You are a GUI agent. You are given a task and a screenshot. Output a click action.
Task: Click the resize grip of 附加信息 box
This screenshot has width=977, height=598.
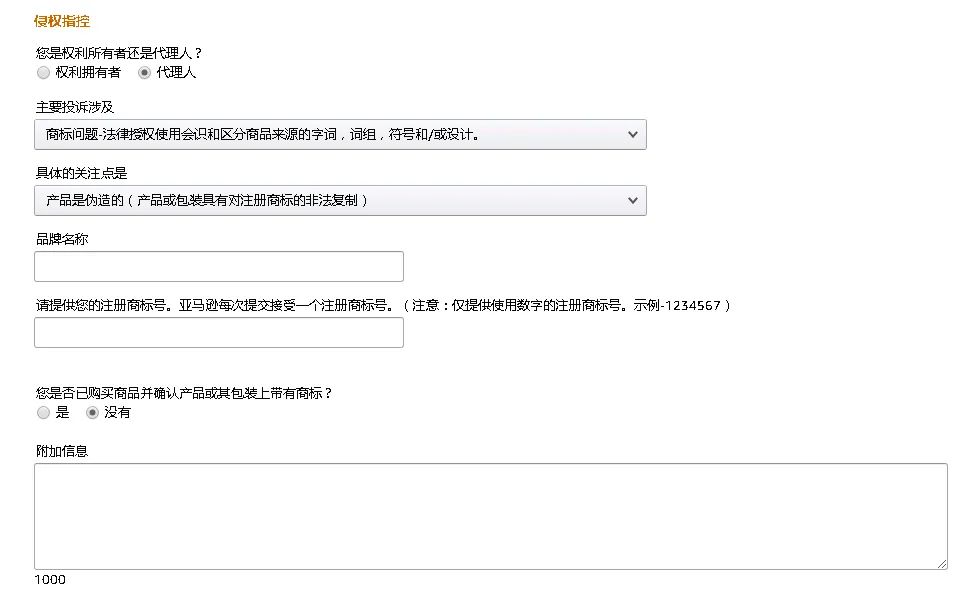(x=941, y=564)
